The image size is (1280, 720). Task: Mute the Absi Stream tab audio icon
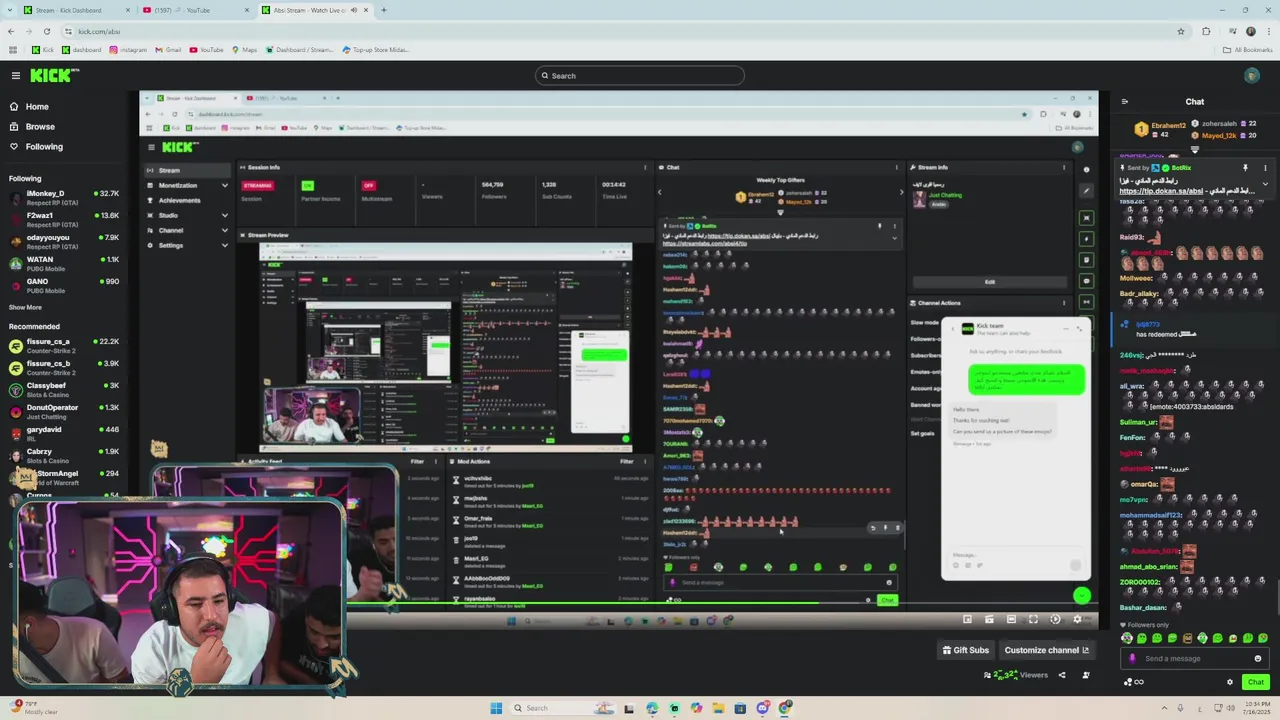(x=353, y=10)
